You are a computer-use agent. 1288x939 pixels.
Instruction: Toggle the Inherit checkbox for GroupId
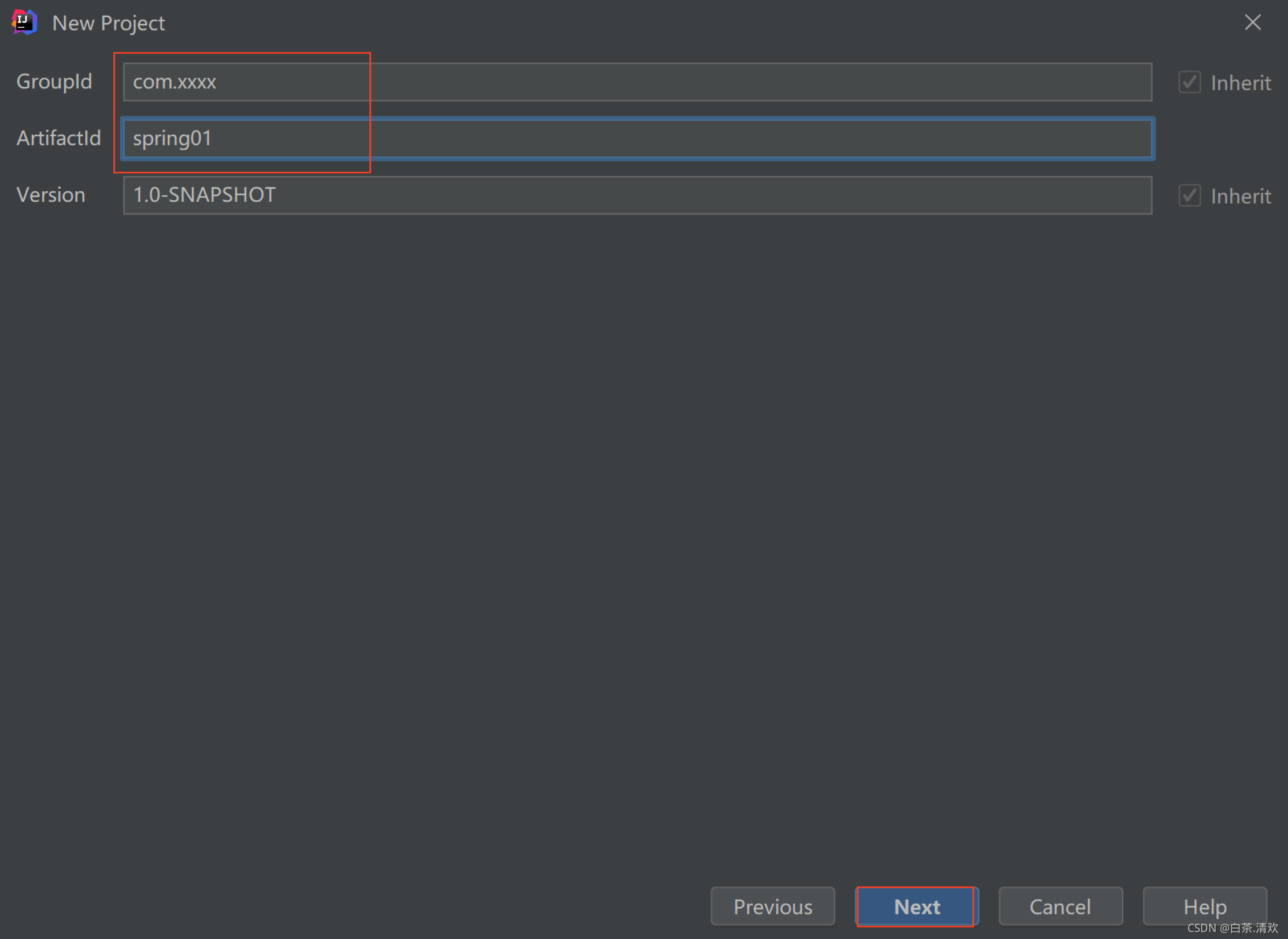click(x=1189, y=82)
